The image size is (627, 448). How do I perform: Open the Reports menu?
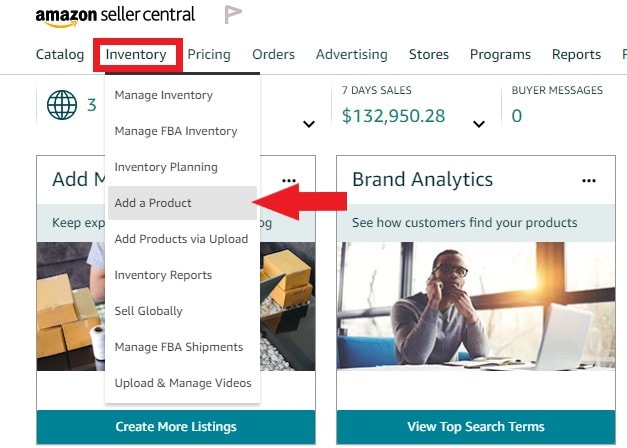pos(576,54)
